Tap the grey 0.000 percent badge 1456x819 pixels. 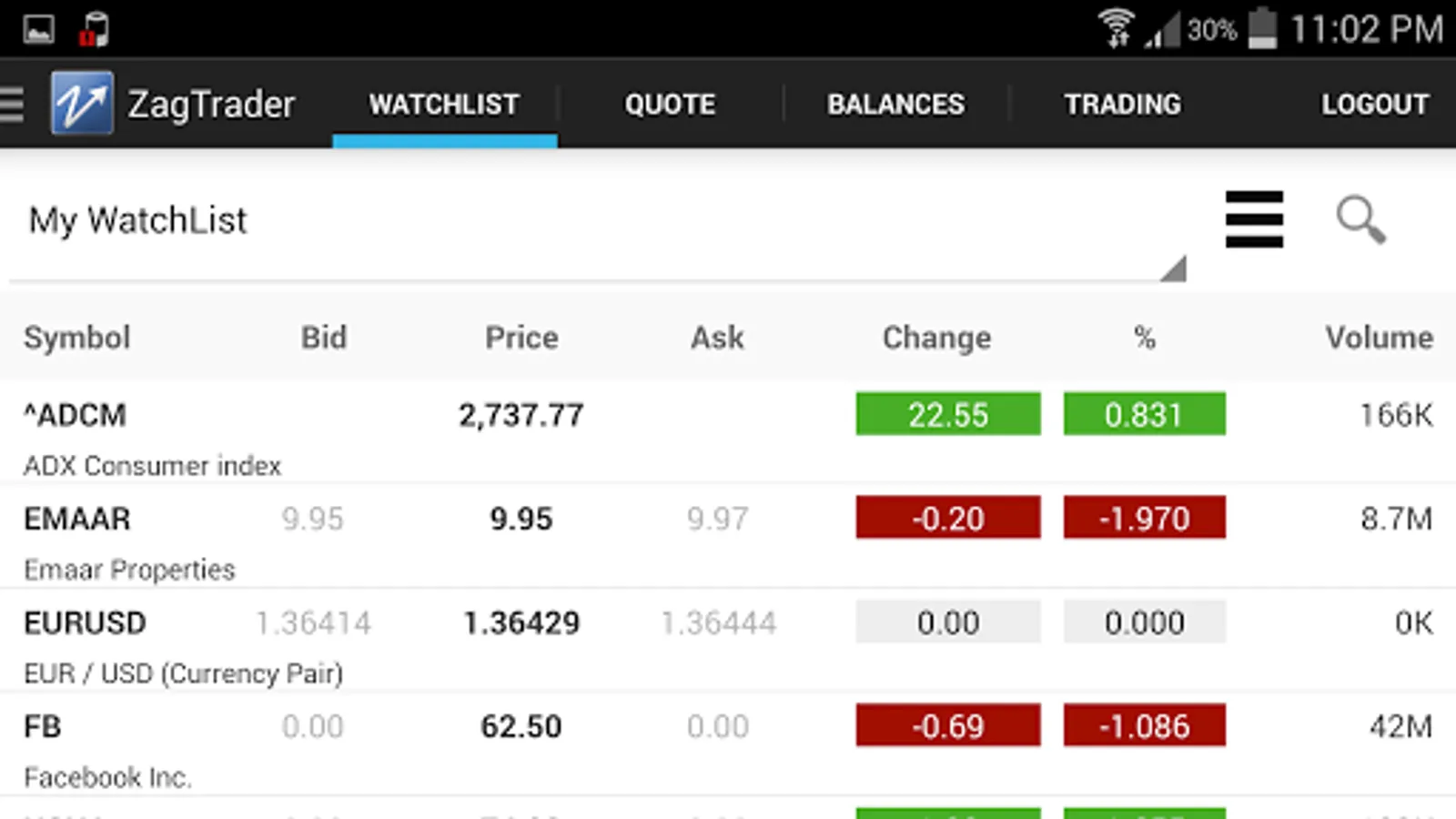click(1144, 622)
